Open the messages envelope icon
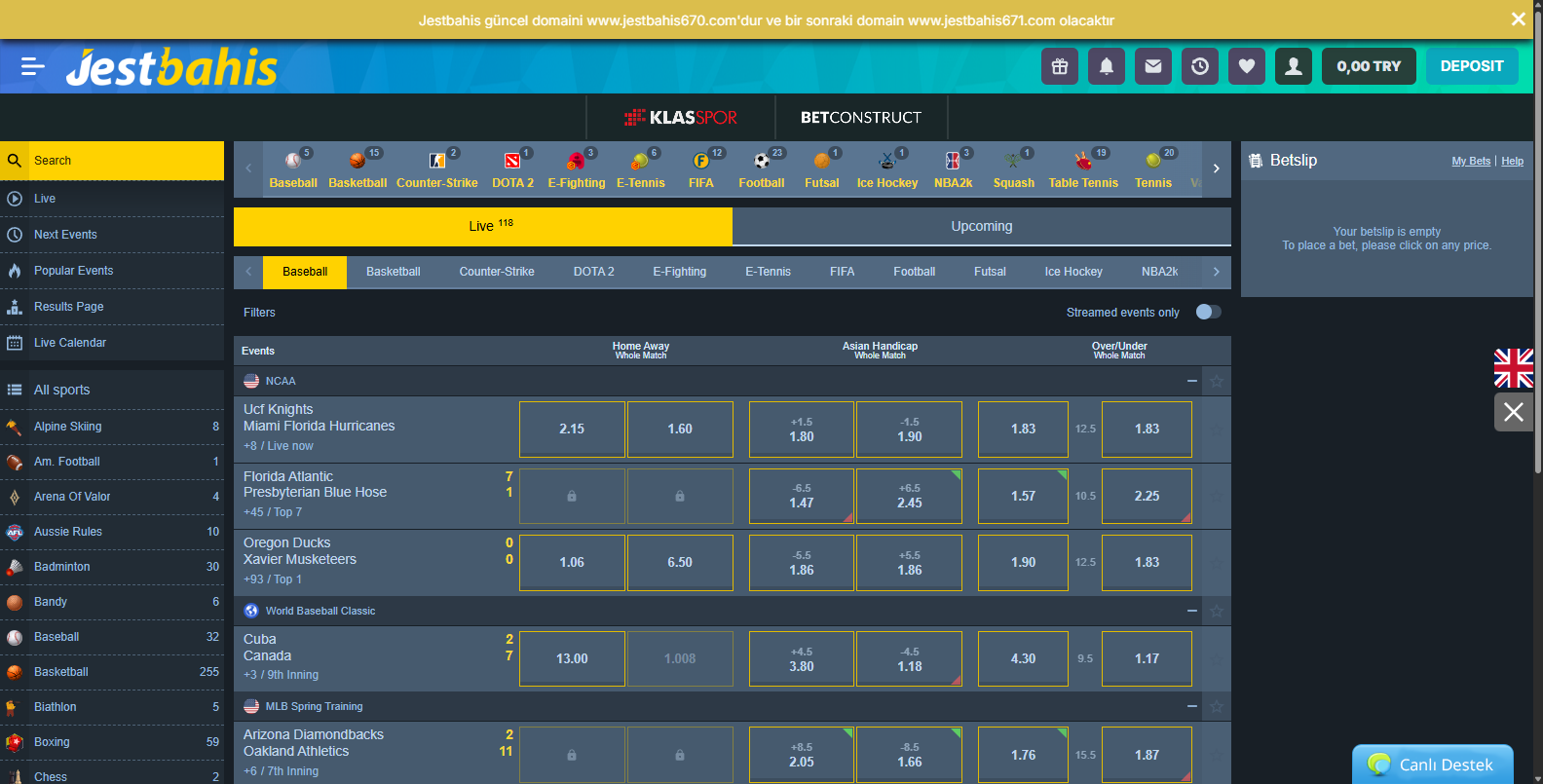The height and width of the screenshot is (784, 1543). pos(1153,66)
